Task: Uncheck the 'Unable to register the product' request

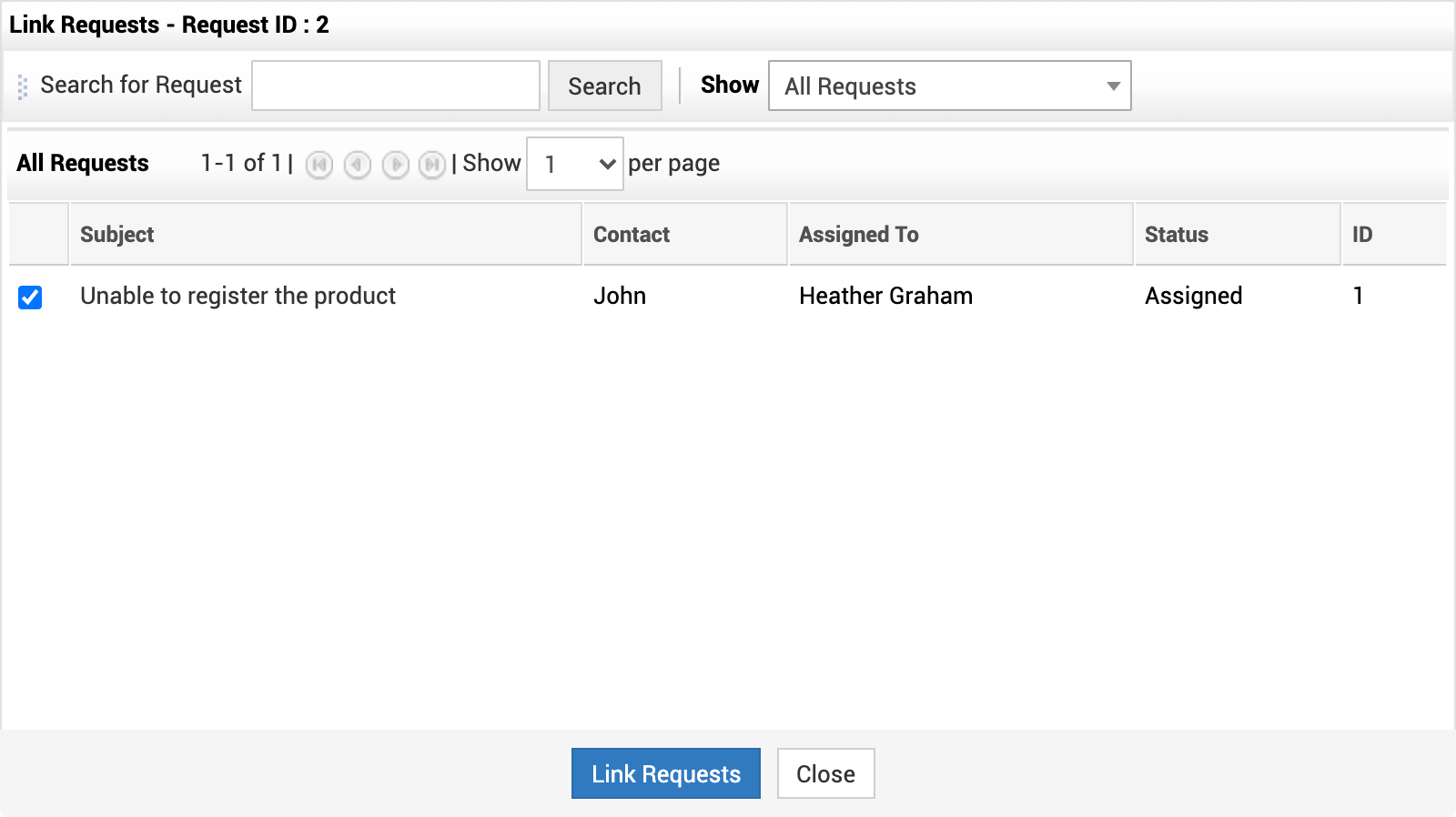Action: pos(30,298)
